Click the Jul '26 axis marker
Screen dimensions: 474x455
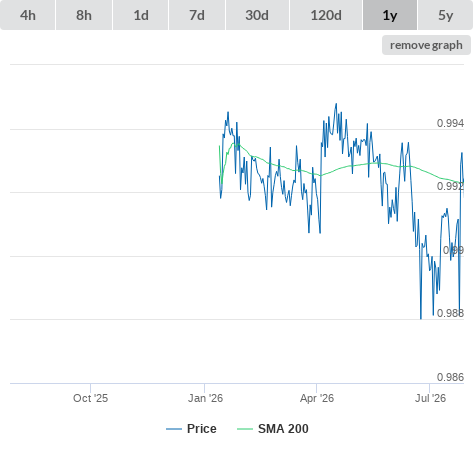430,398
